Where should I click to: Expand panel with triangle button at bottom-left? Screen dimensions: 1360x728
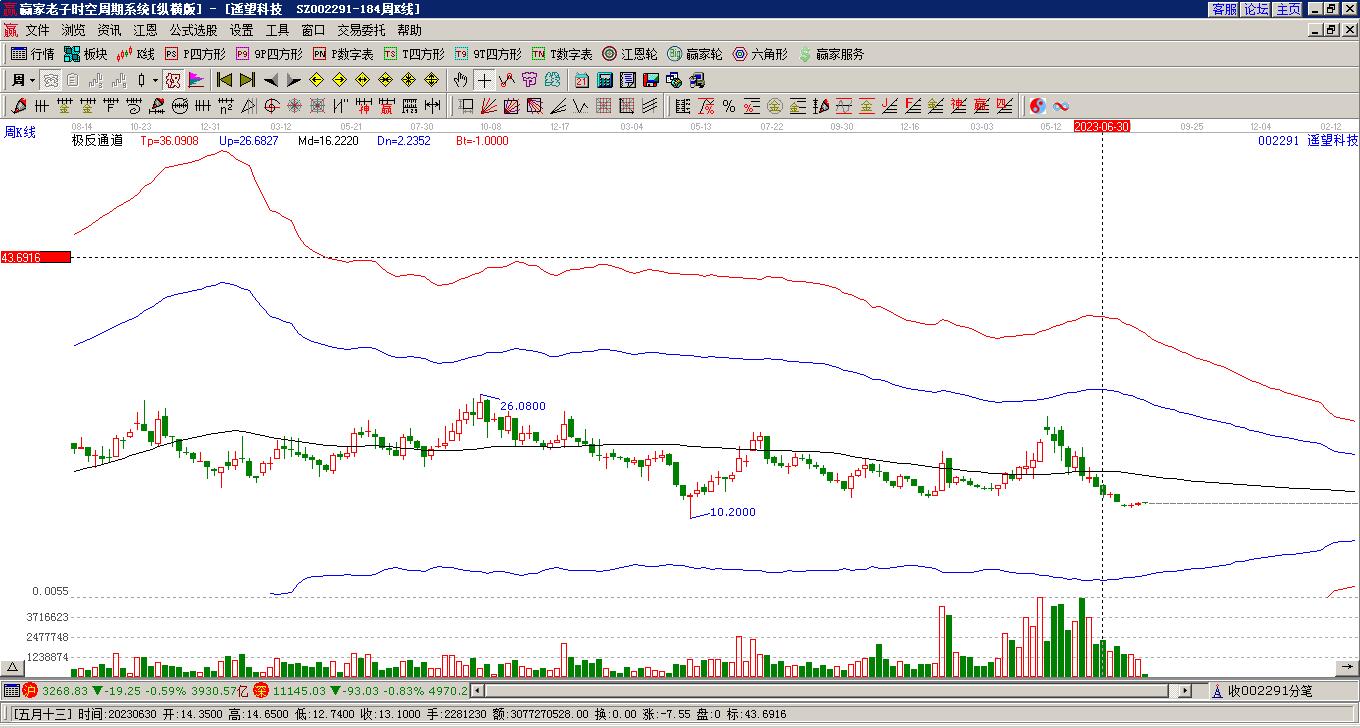[12, 668]
